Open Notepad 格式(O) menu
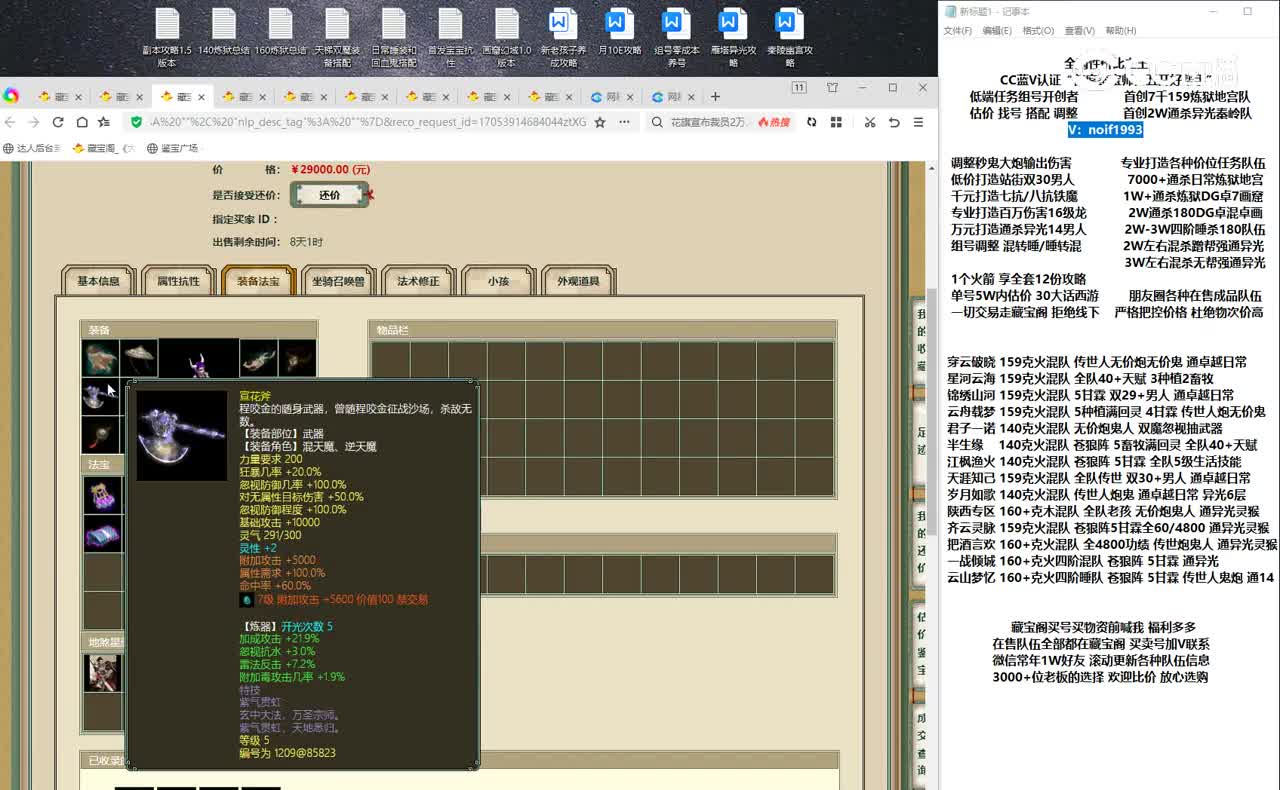This screenshot has width=1280, height=790. pyautogui.click(x=1038, y=31)
